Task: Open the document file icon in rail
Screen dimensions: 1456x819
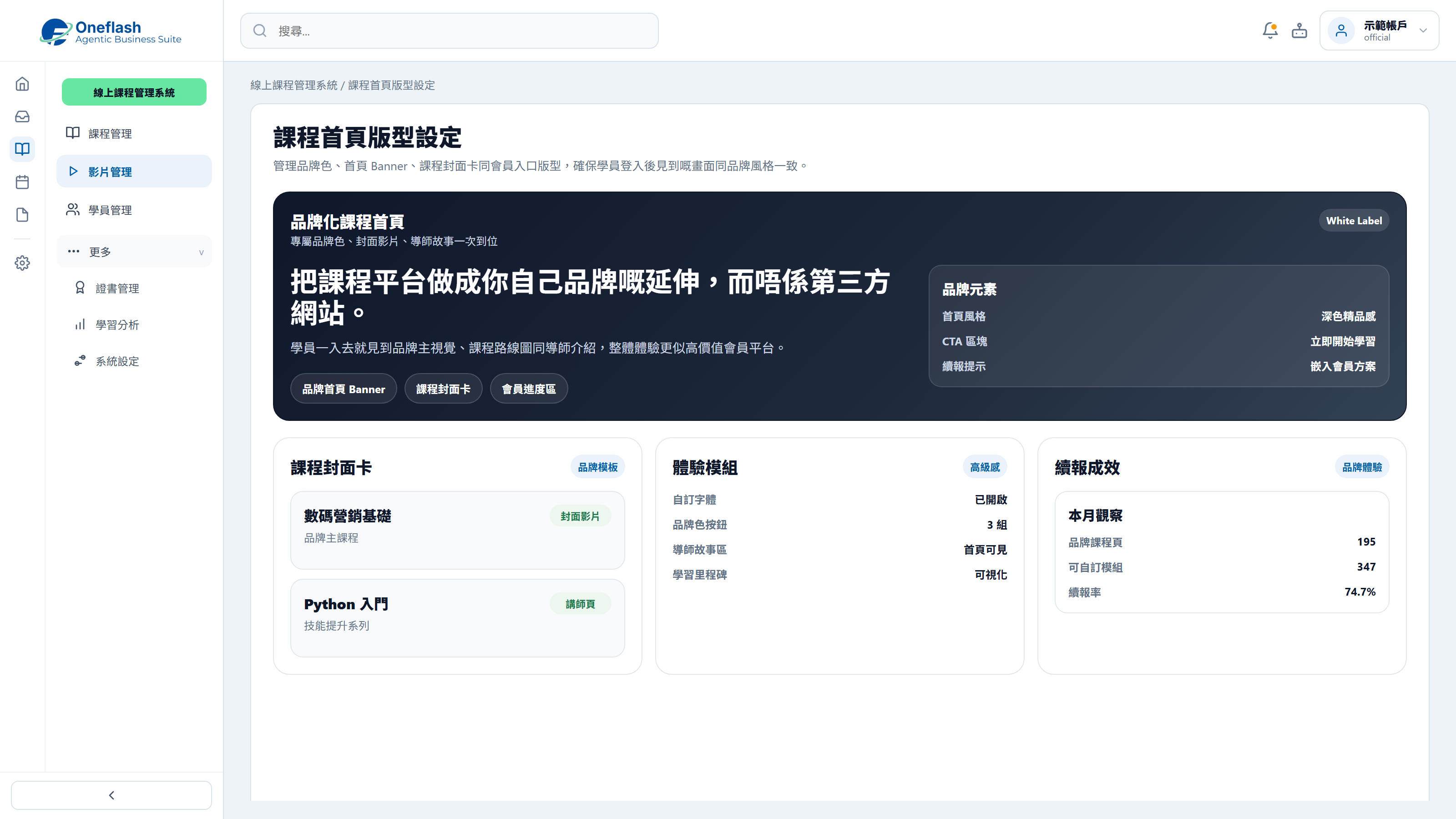Action: tap(22, 215)
